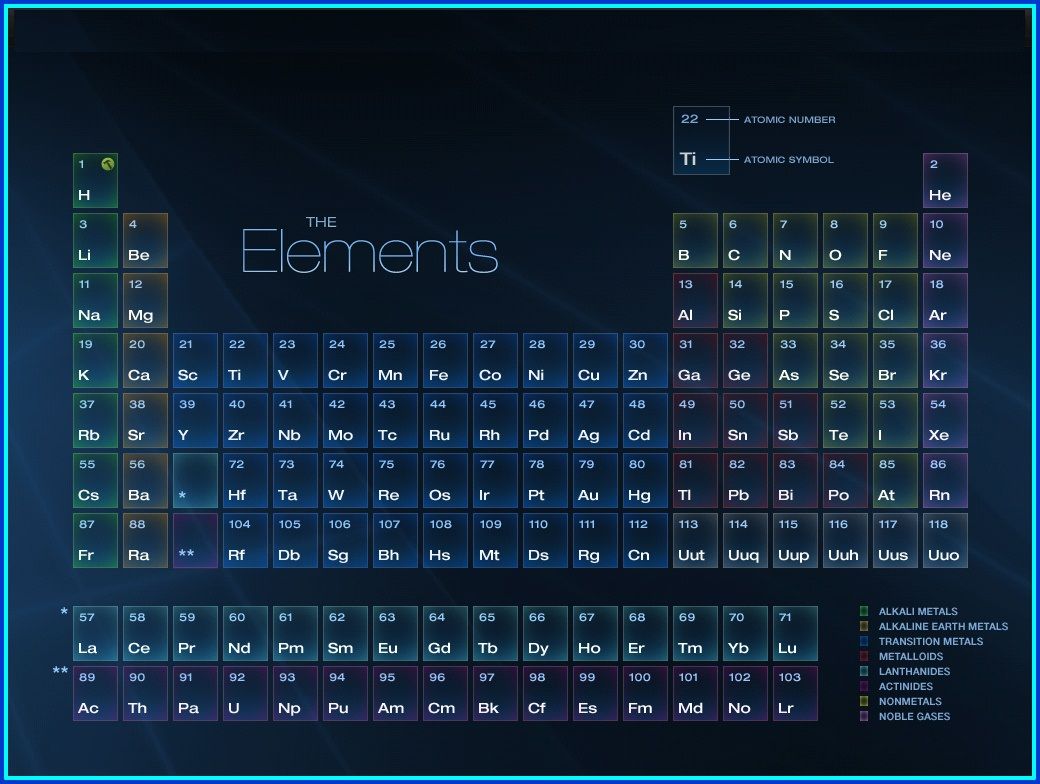The width and height of the screenshot is (1040, 784).
Task: Click the Lanthanides legend label
Action: pos(914,671)
